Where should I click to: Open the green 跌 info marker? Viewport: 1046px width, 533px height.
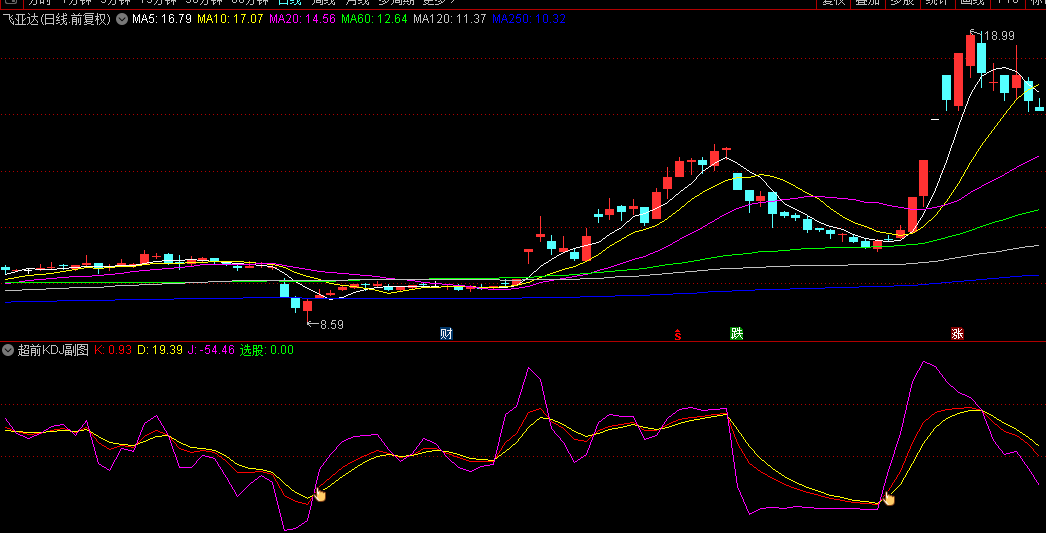point(736,334)
